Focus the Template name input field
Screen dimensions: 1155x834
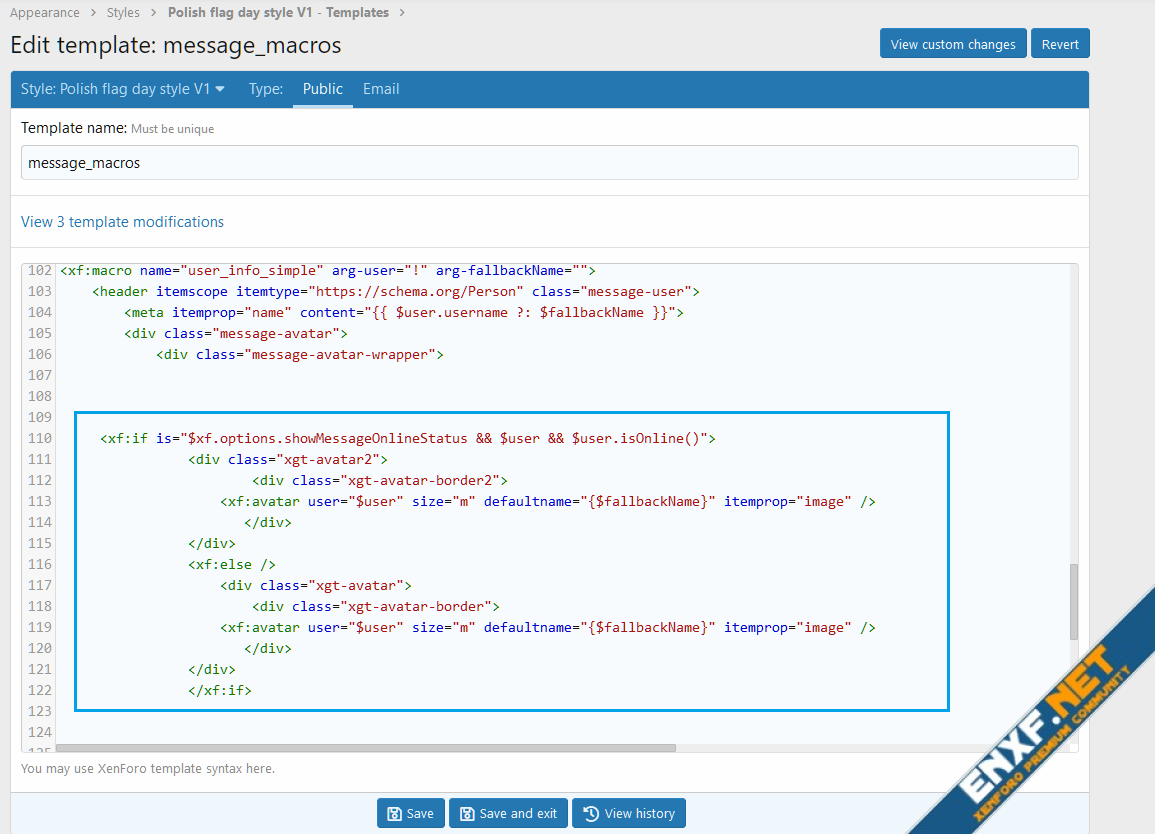(x=549, y=162)
